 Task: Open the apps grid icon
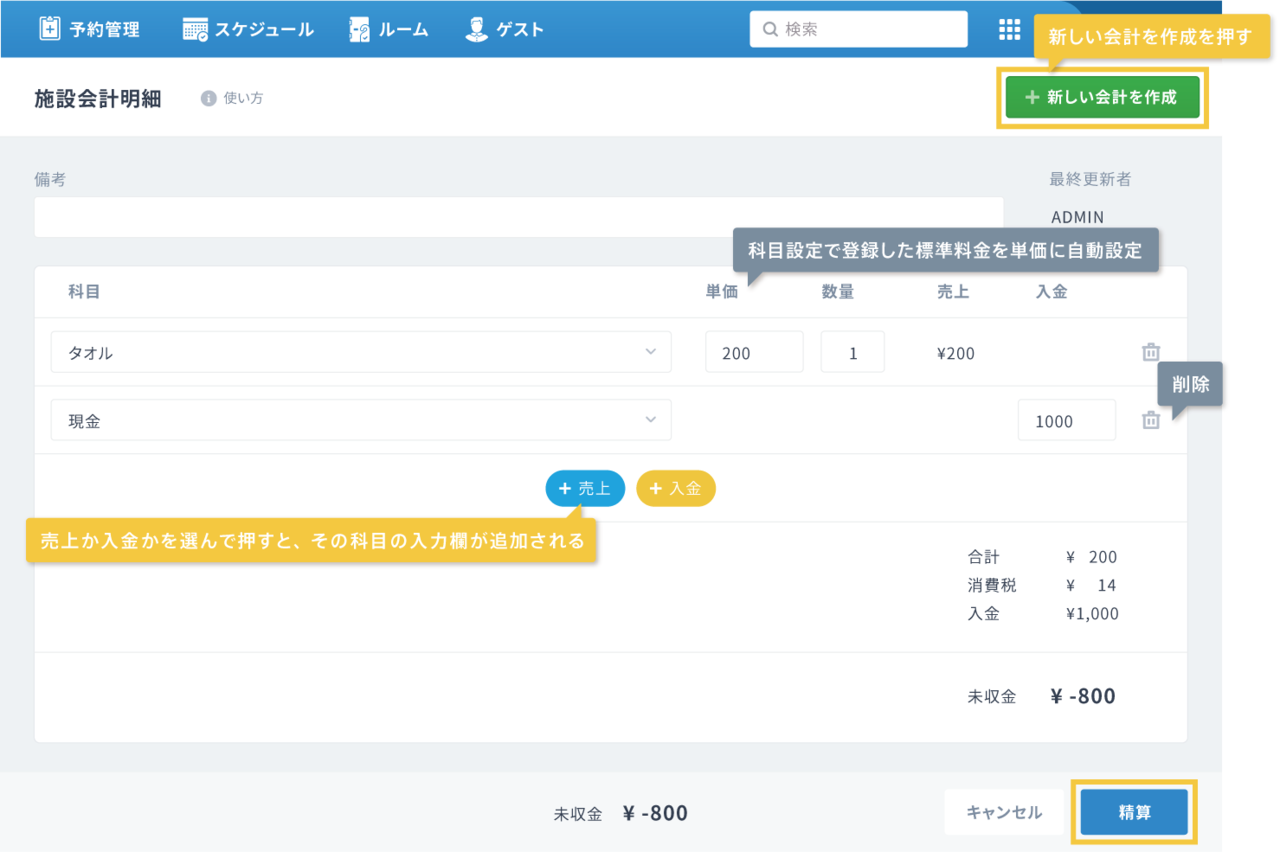point(1009,29)
